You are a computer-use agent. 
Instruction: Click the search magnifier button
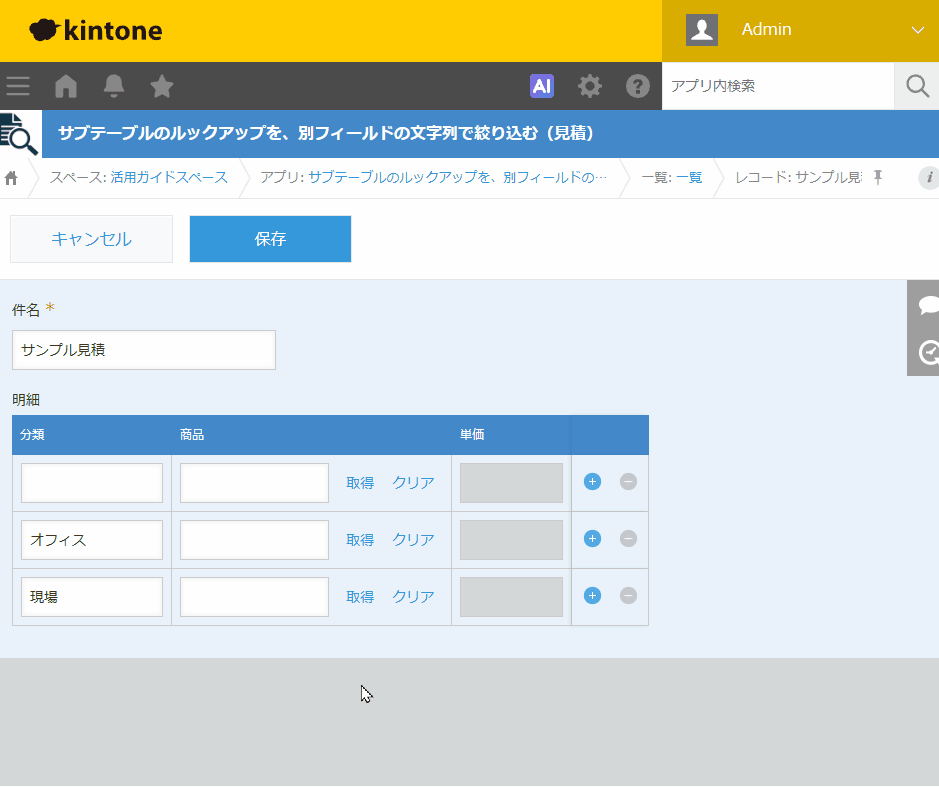coord(917,86)
